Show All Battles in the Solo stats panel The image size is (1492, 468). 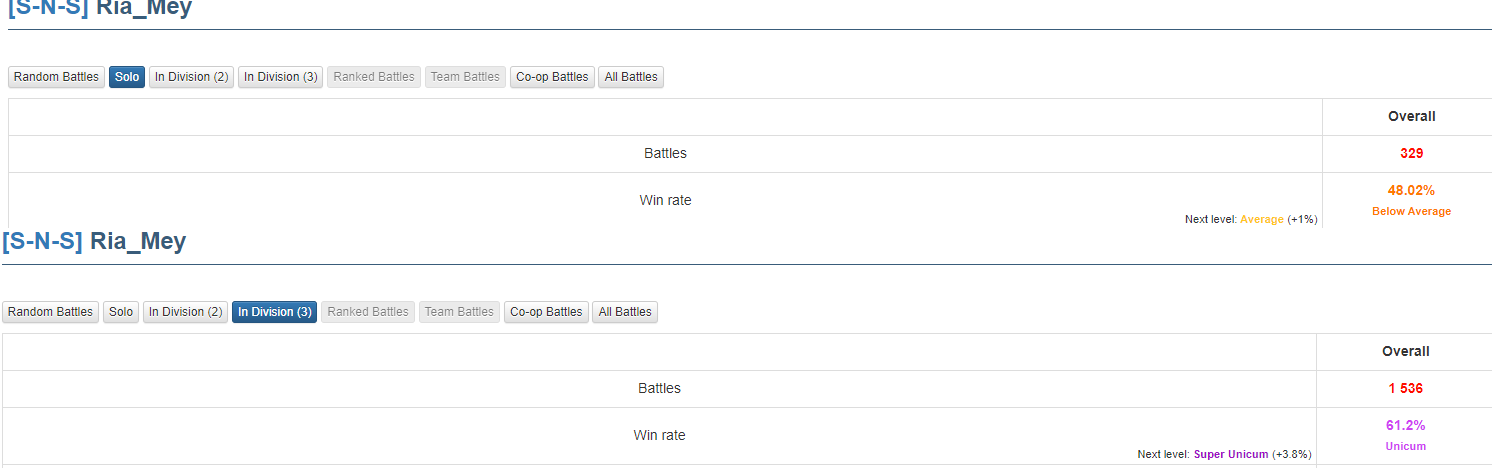631,77
